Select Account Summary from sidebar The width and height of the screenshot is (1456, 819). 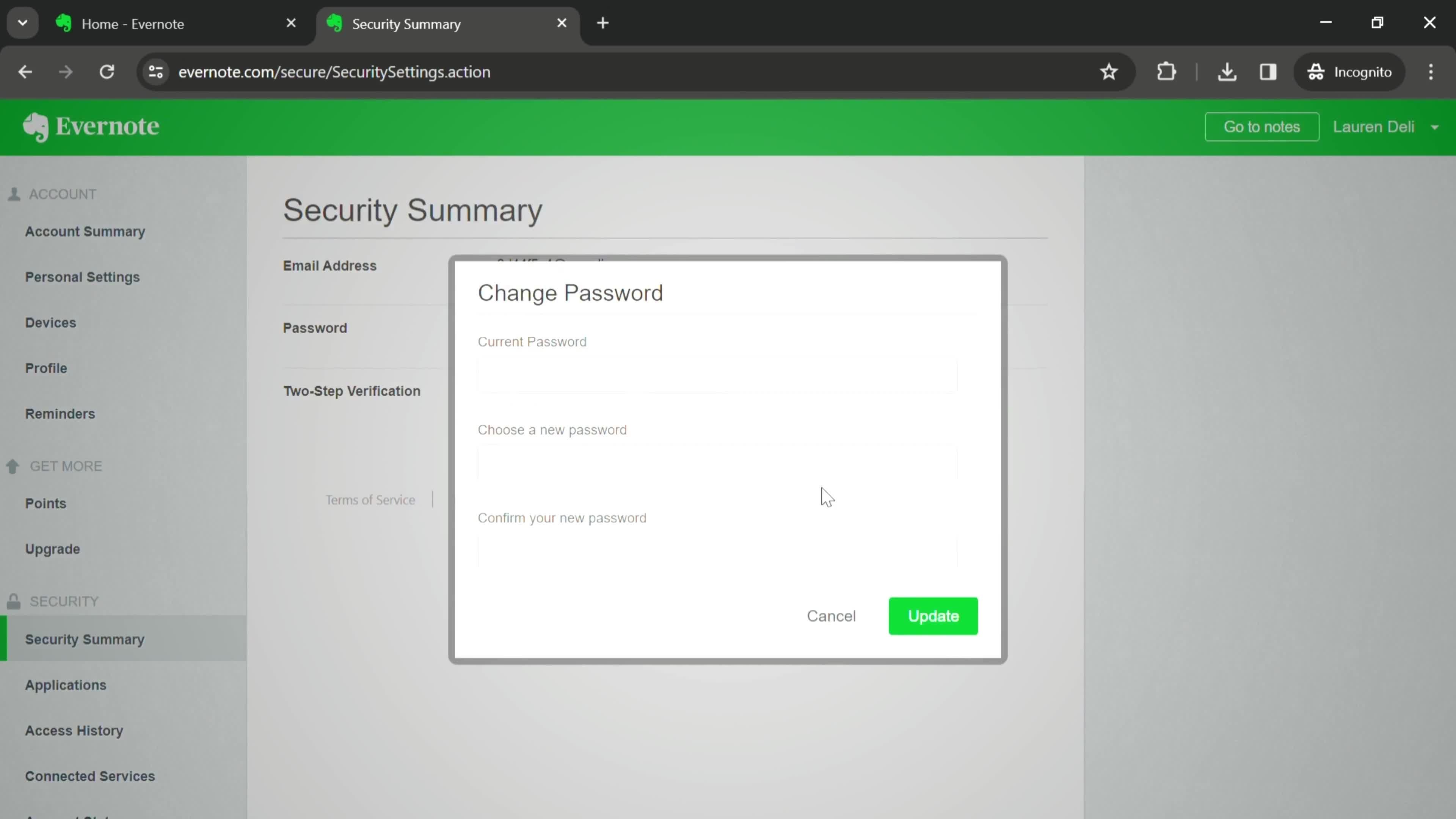pos(85,231)
